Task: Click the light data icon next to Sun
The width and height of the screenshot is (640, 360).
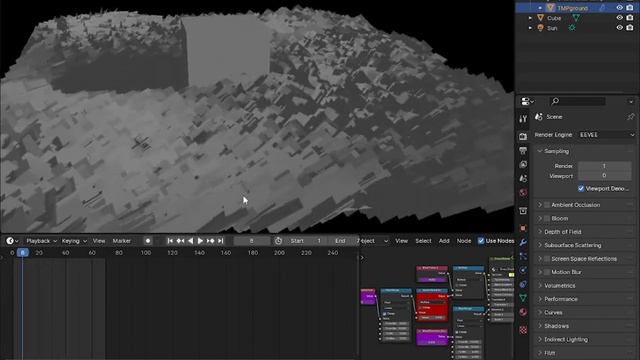Action: 572,28
